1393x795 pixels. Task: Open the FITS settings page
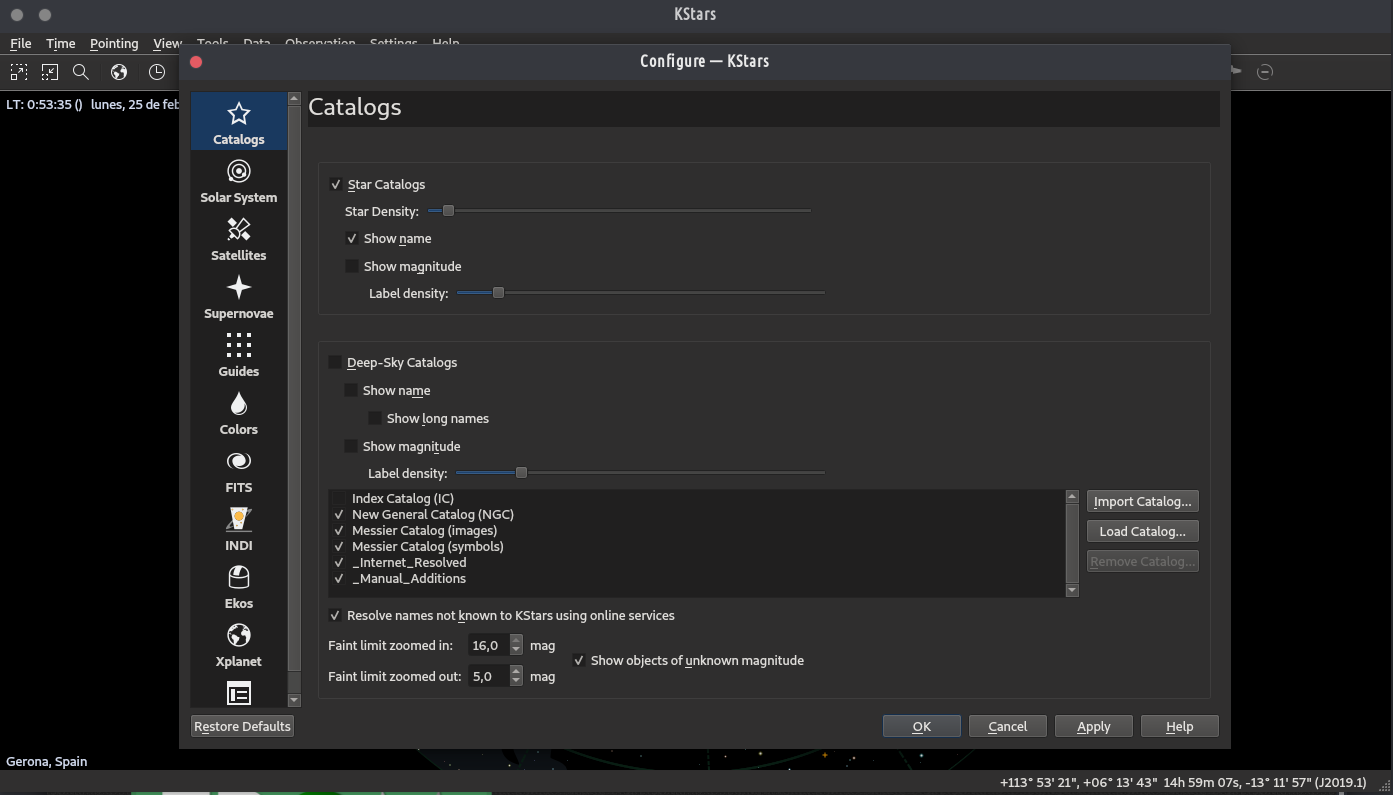tap(238, 470)
